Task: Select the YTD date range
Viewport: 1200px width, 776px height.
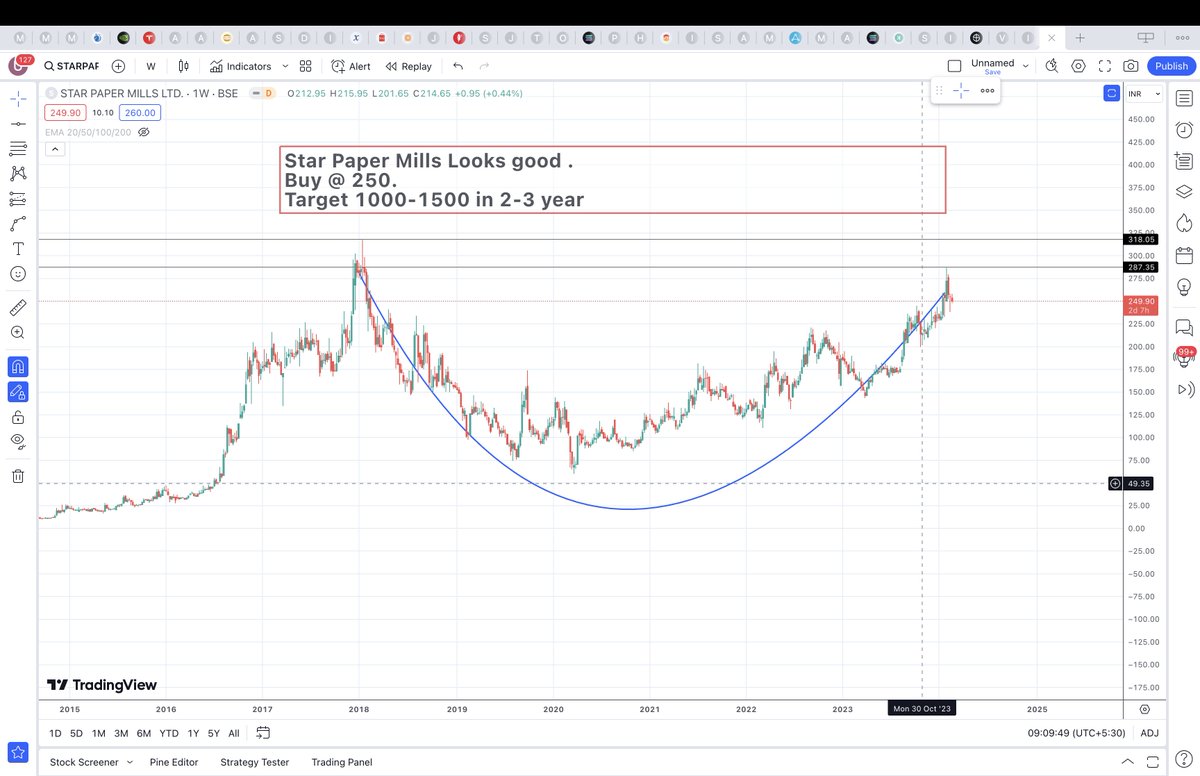Action: pyautogui.click(x=169, y=733)
